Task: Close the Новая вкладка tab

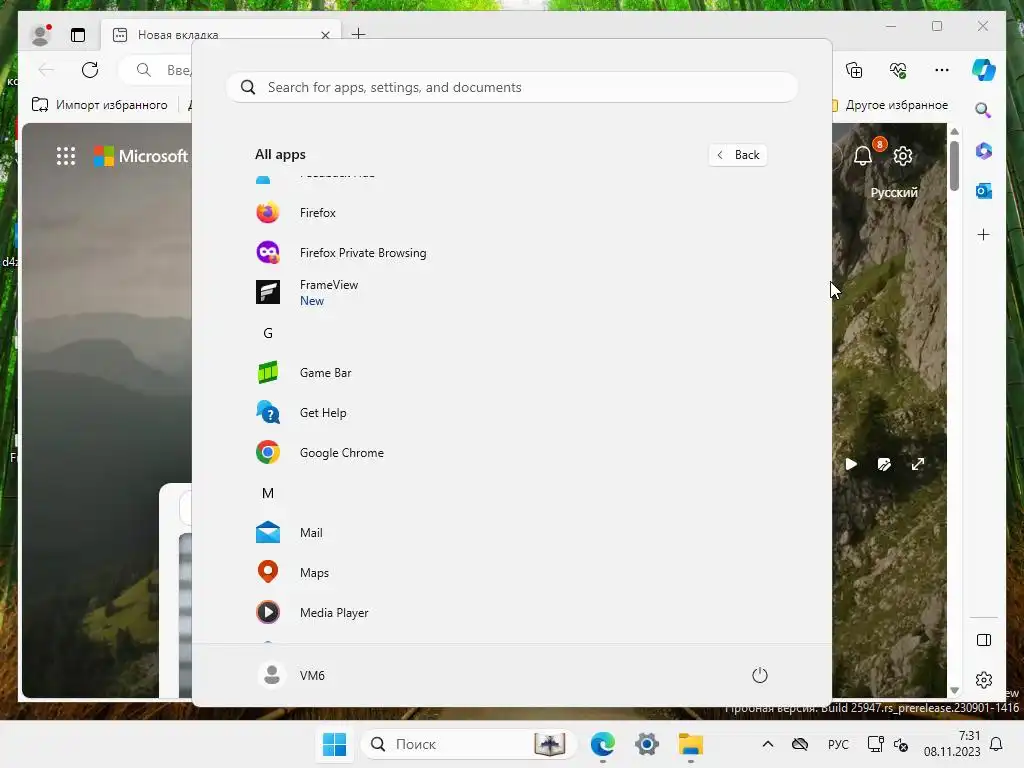Action: (x=325, y=35)
